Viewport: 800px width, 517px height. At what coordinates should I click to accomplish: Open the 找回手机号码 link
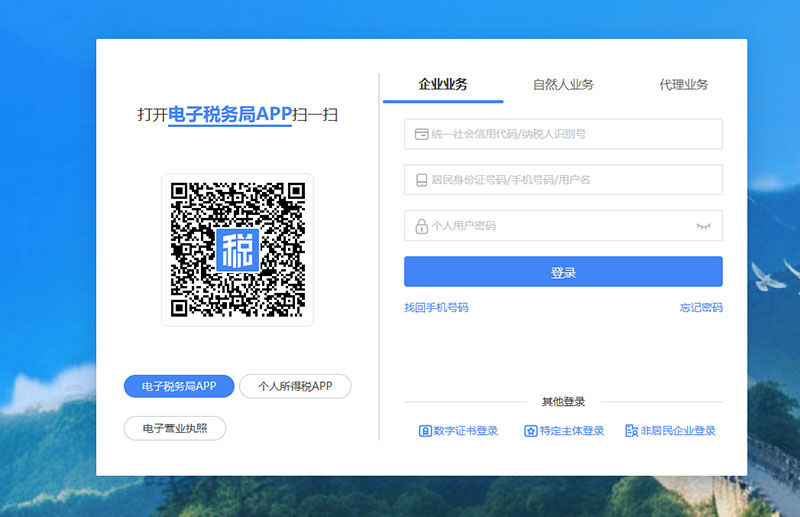coord(436,307)
